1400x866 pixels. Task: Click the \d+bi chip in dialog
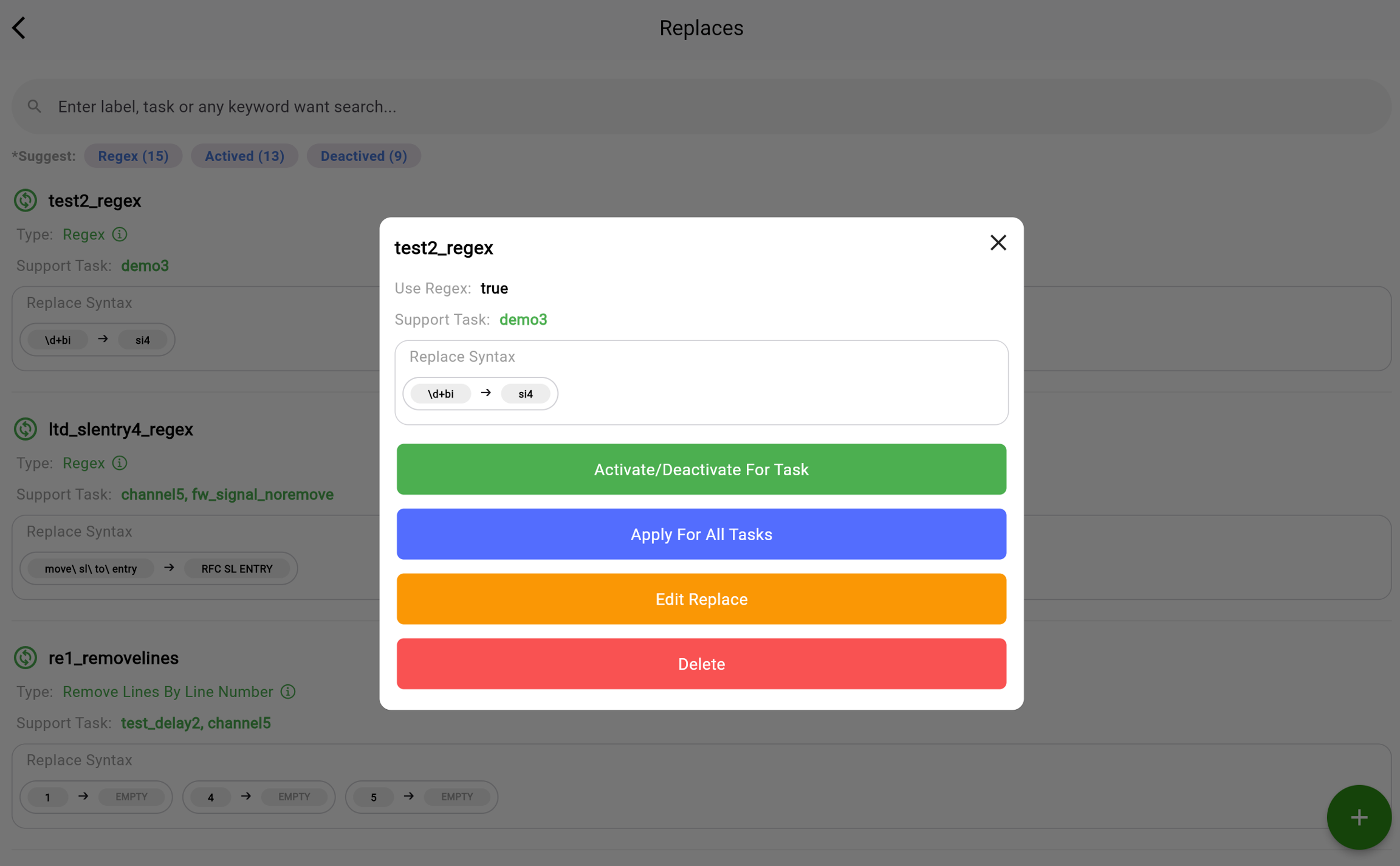441,394
